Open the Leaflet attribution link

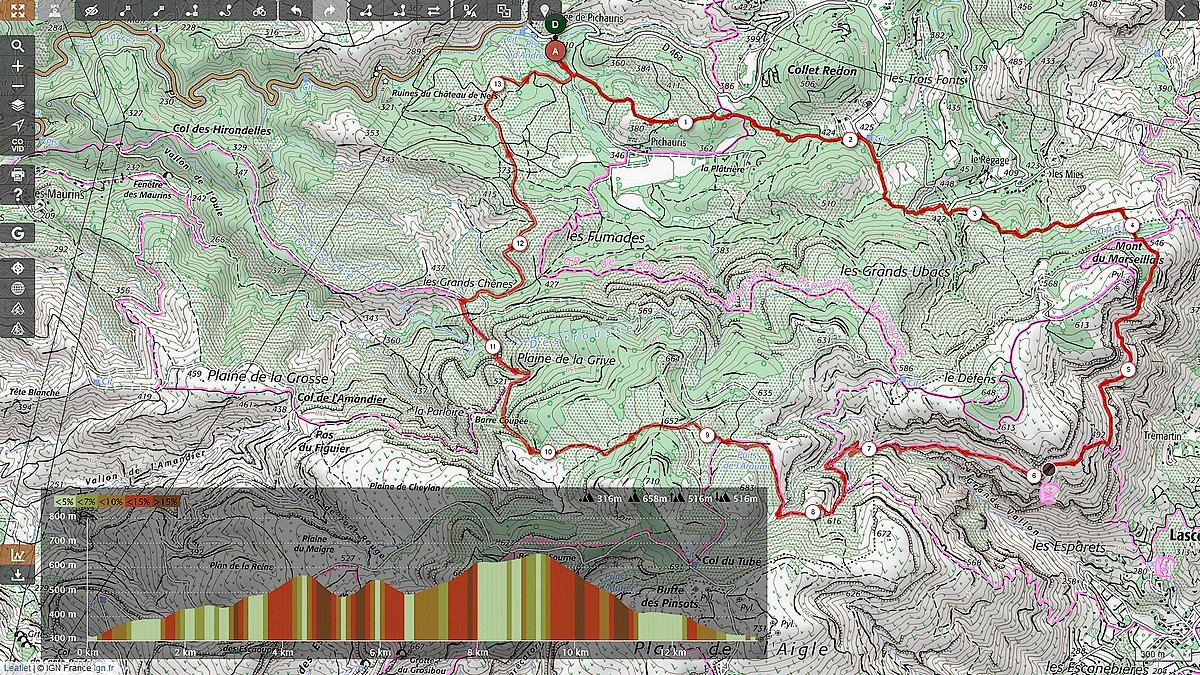(16, 668)
